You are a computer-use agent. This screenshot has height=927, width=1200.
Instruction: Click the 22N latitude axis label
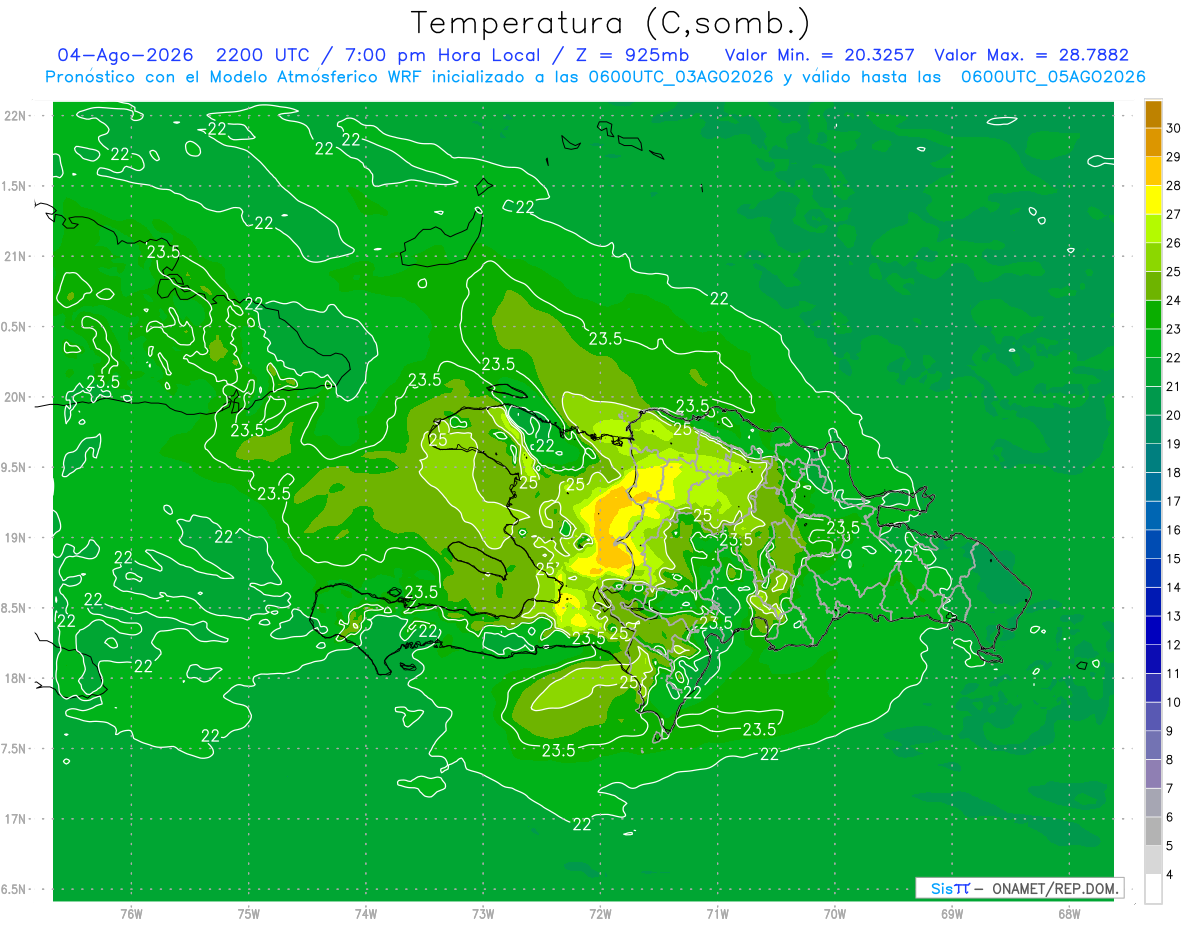point(15,116)
